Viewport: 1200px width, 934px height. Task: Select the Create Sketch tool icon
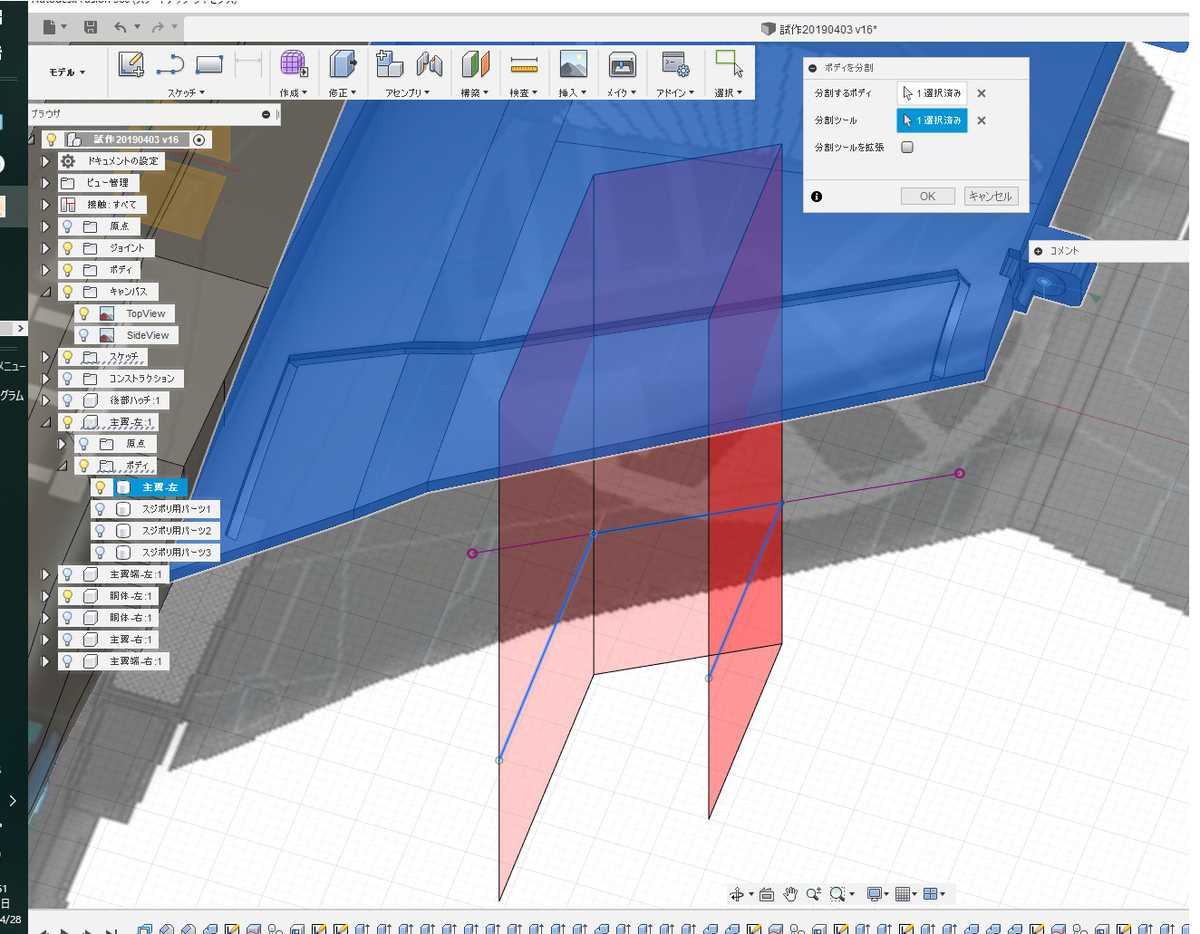pyautogui.click(x=131, y=65)
